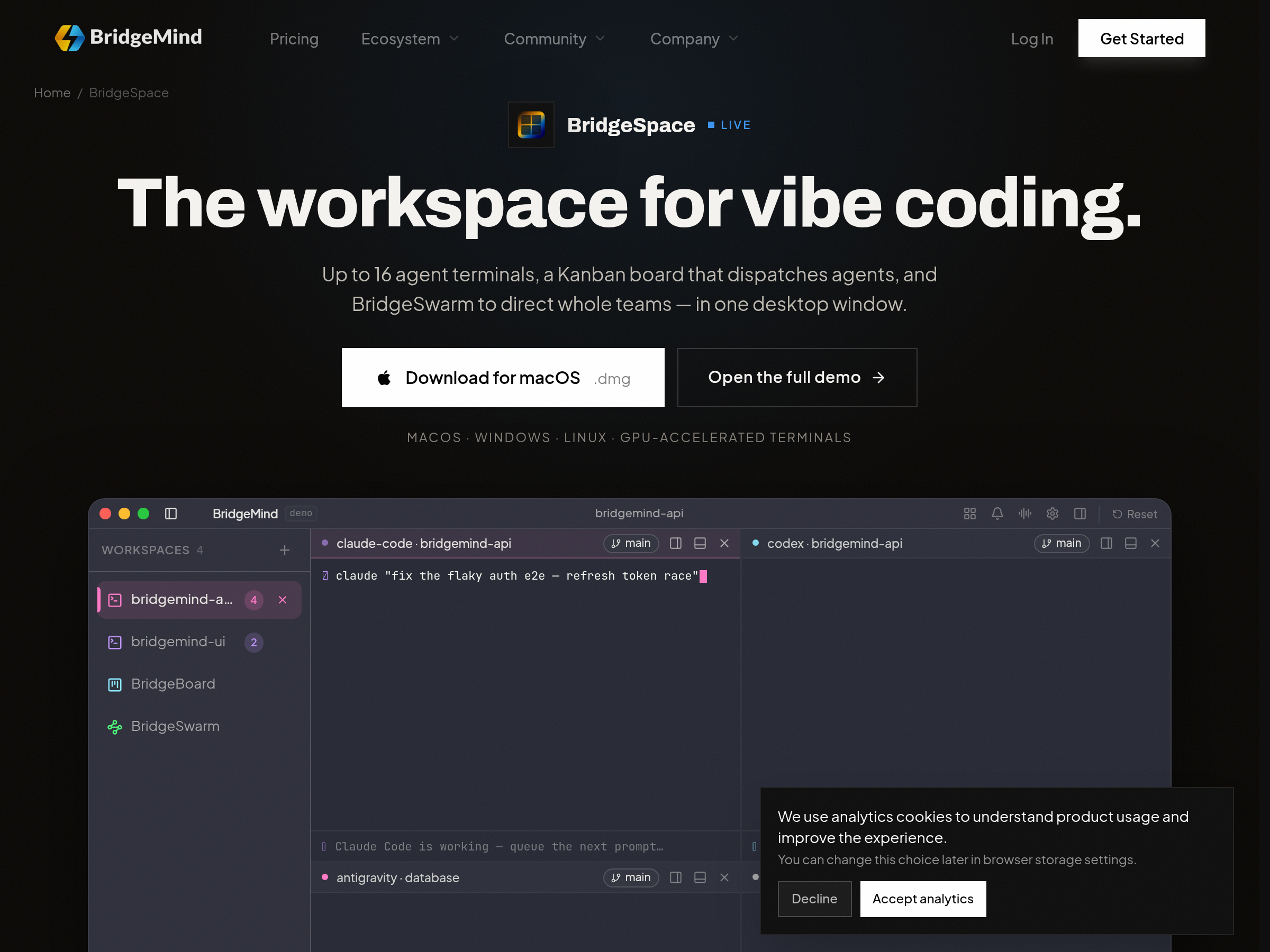Viewport: 1270px width, 952px height.
Task: Open main branch selector in claude-code pane
Action: (x=631, y=543)
